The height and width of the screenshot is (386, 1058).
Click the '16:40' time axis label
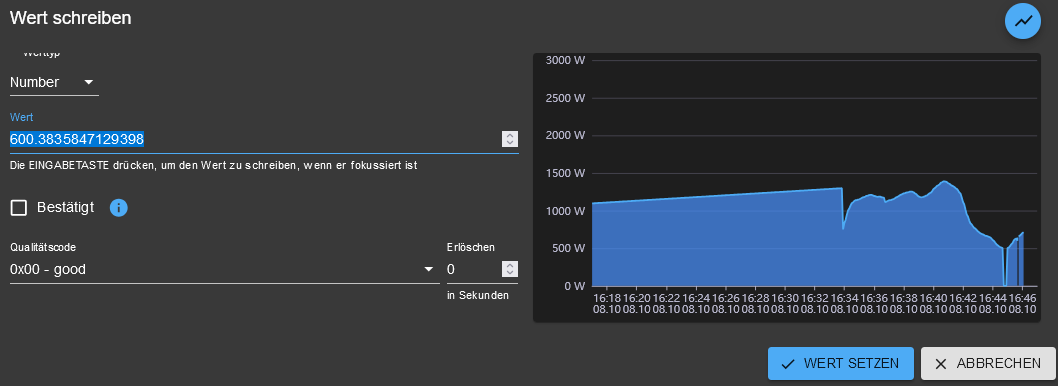point(933,298)
